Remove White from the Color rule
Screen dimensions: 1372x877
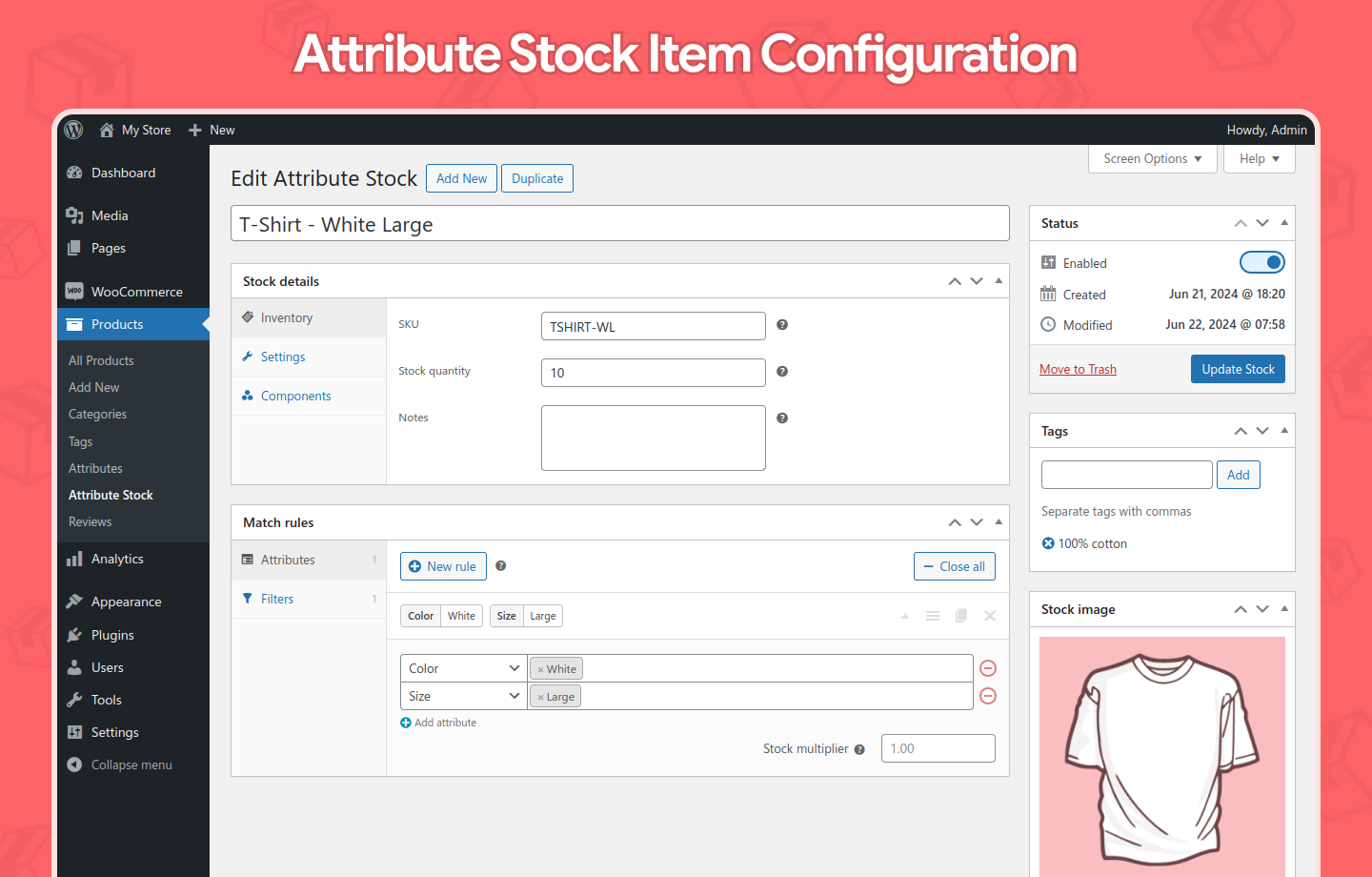click(x=543, y=668)
